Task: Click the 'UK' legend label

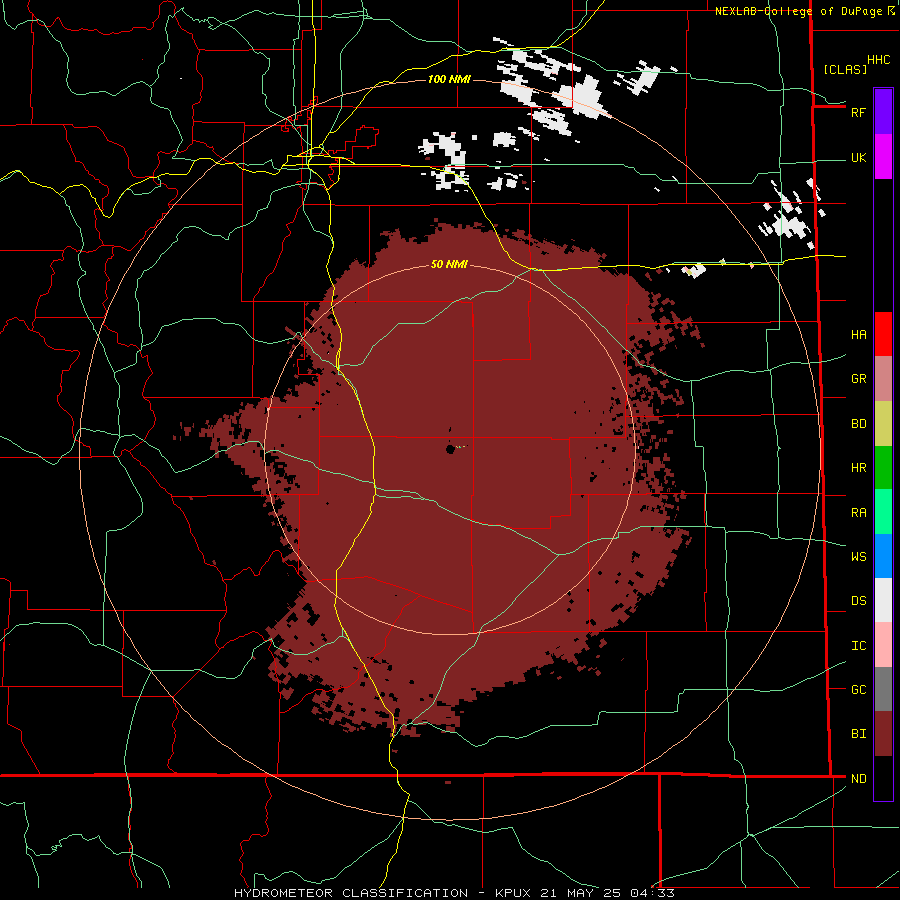Action: click(858, 158)
